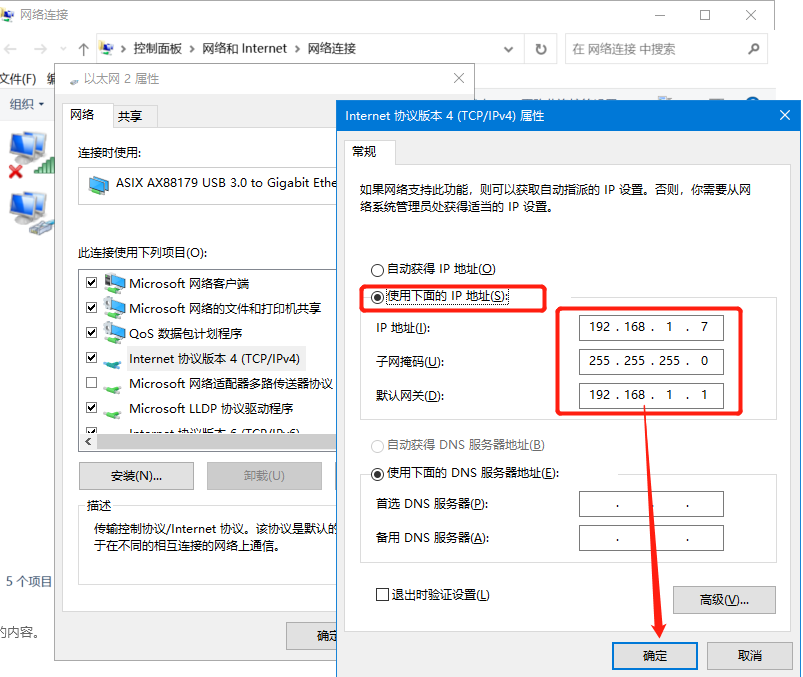Click the up arrow navigation icon

83,49
